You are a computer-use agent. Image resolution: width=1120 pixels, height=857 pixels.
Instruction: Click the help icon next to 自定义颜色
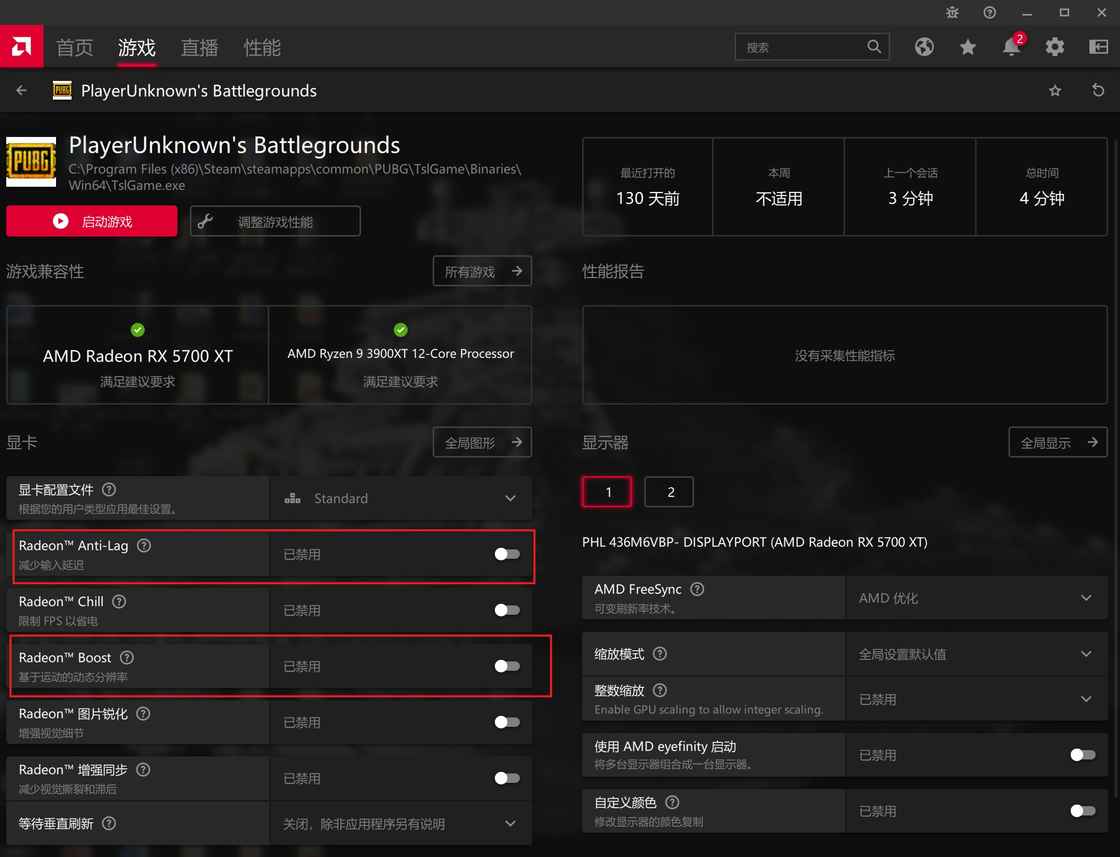tap(671, 802)
